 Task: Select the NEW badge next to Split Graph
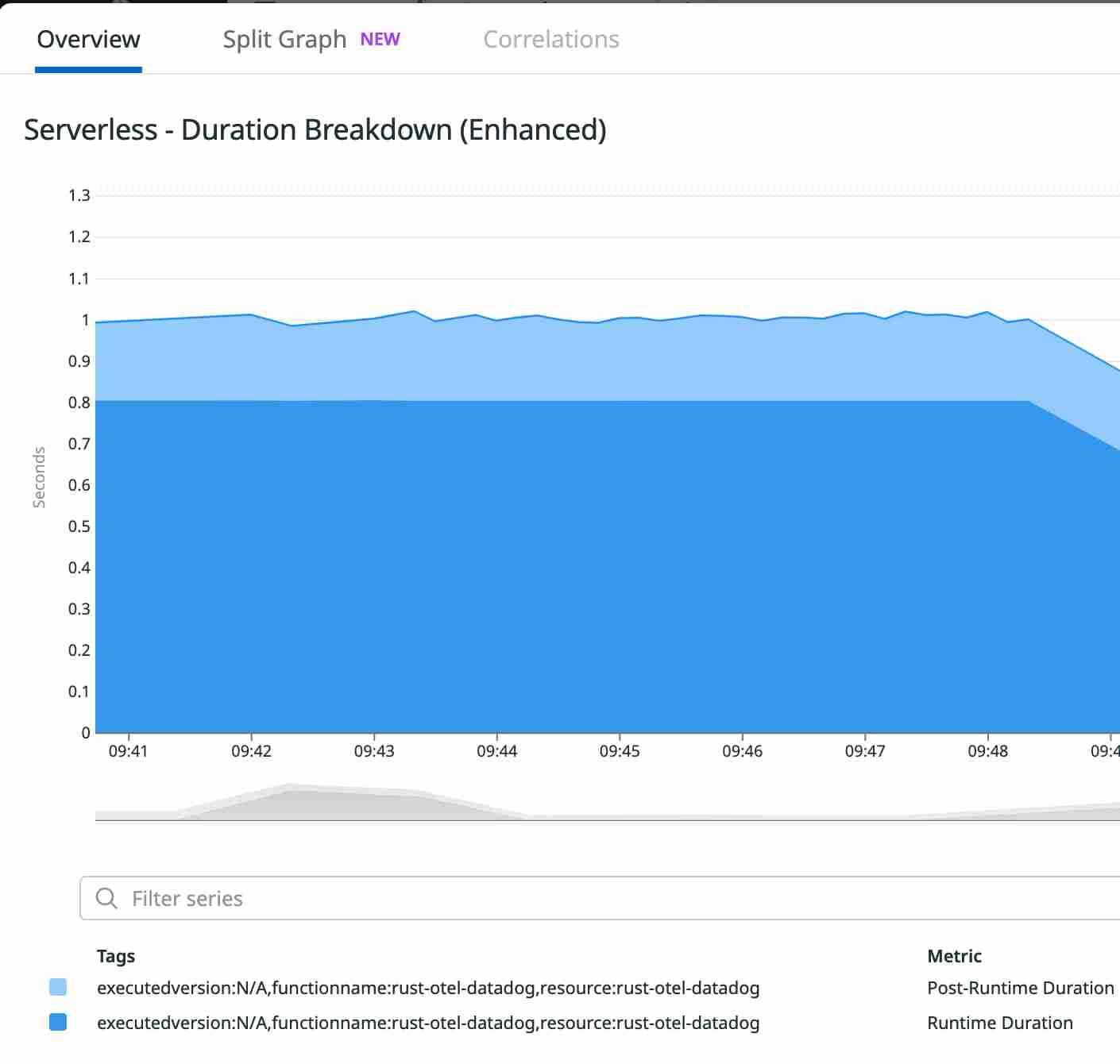click(380, 38)
